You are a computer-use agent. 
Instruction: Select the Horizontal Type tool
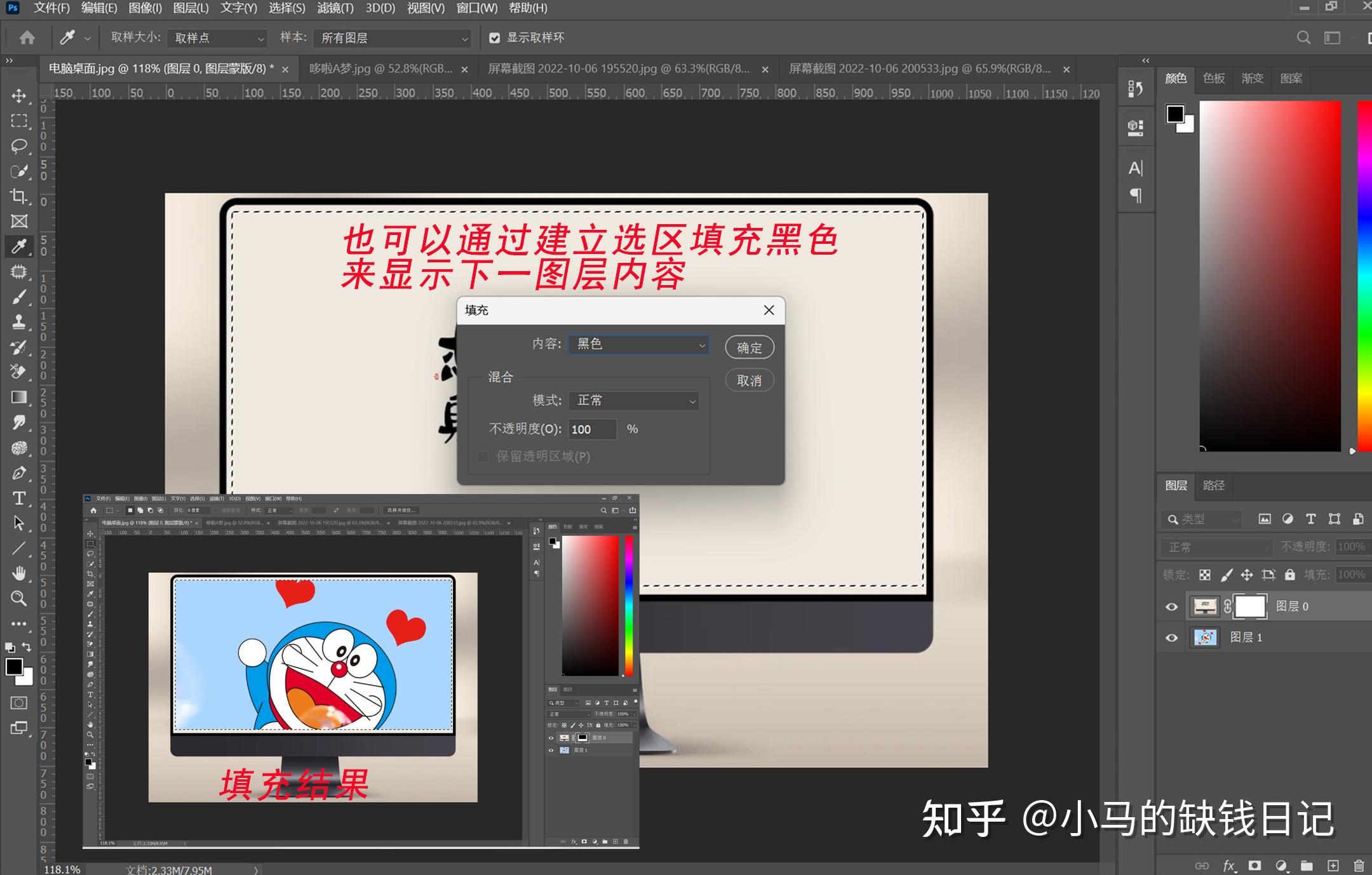19,498
